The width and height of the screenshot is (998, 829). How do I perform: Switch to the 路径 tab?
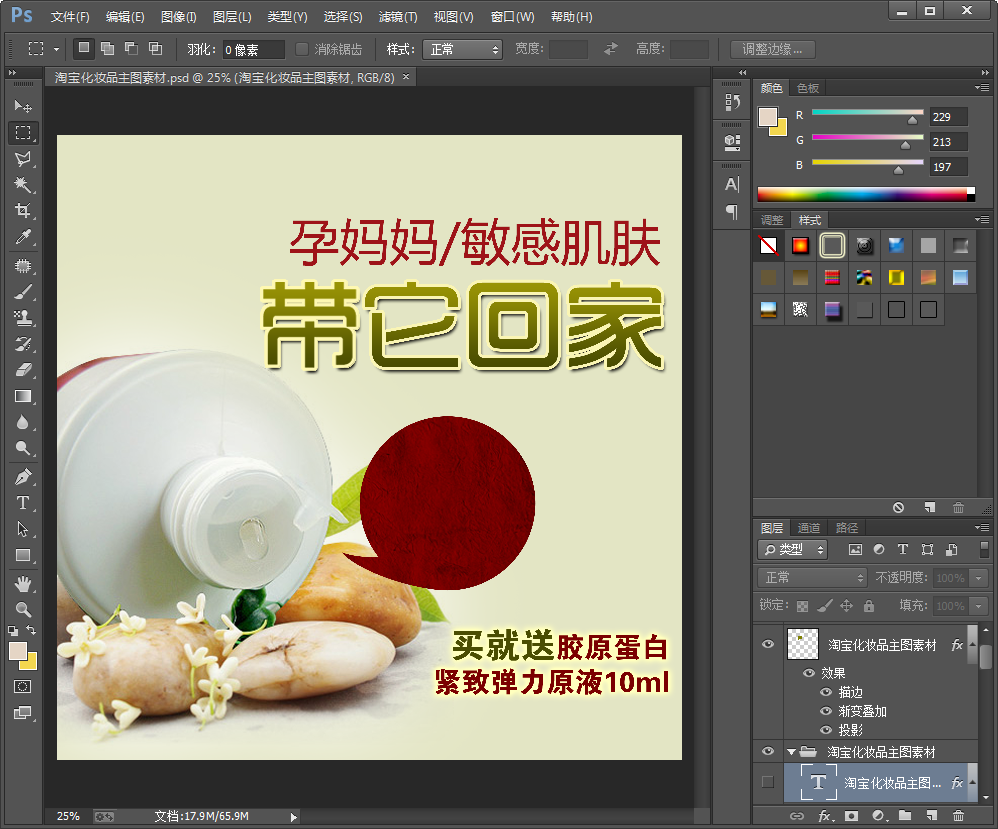tap(847, 528)
